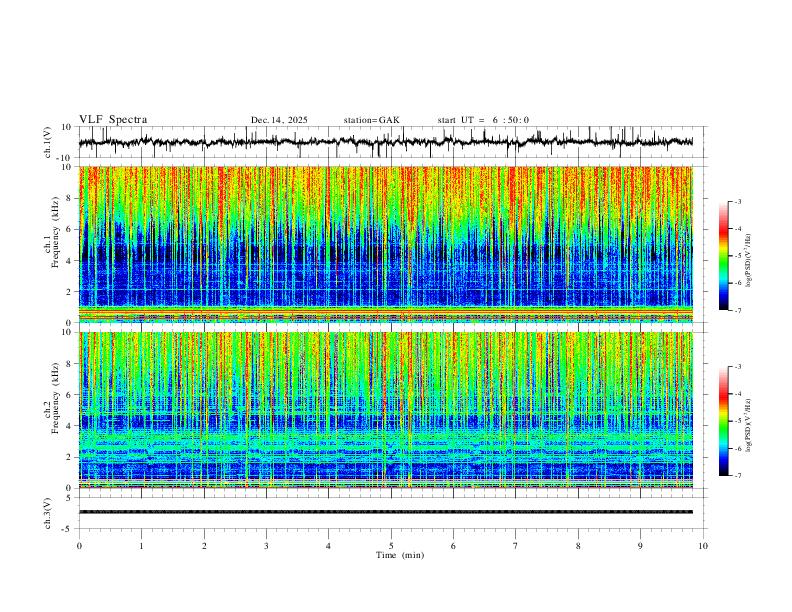Click the upper PSD color scale bar
The image size is (792, 612).
724,256
